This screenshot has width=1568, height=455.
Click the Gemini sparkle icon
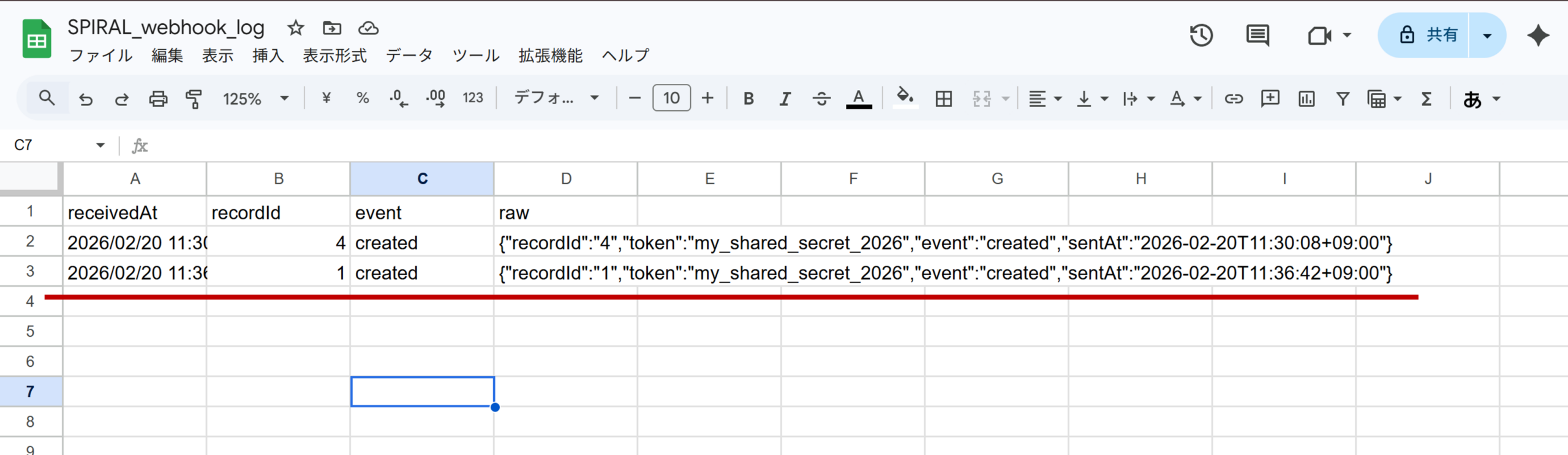1538,35
